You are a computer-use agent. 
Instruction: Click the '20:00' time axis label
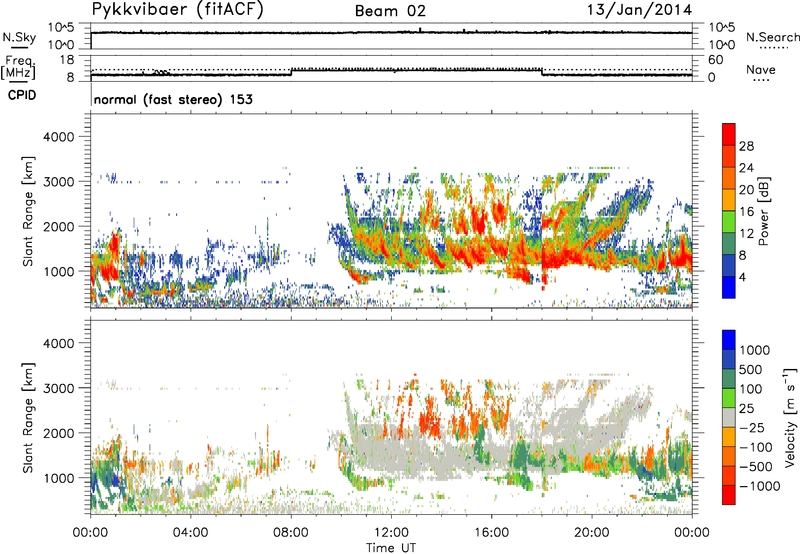tap(592, 533)
